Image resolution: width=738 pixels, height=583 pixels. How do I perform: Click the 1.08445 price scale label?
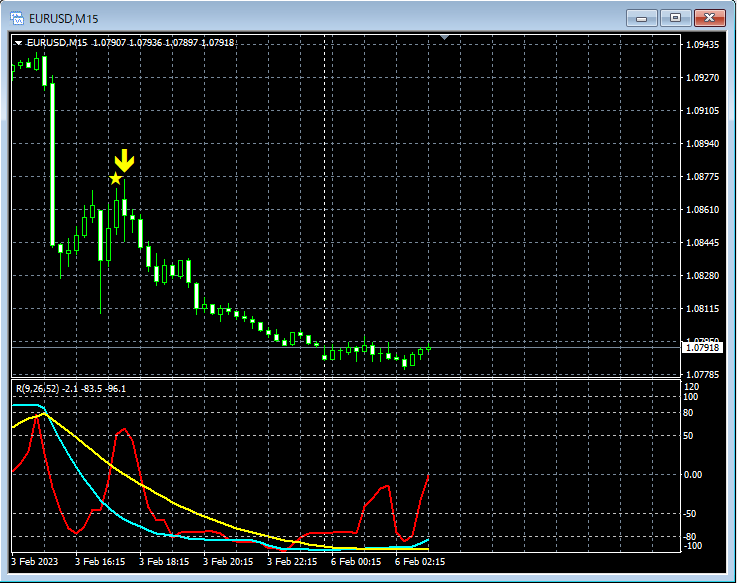point(702,243)
